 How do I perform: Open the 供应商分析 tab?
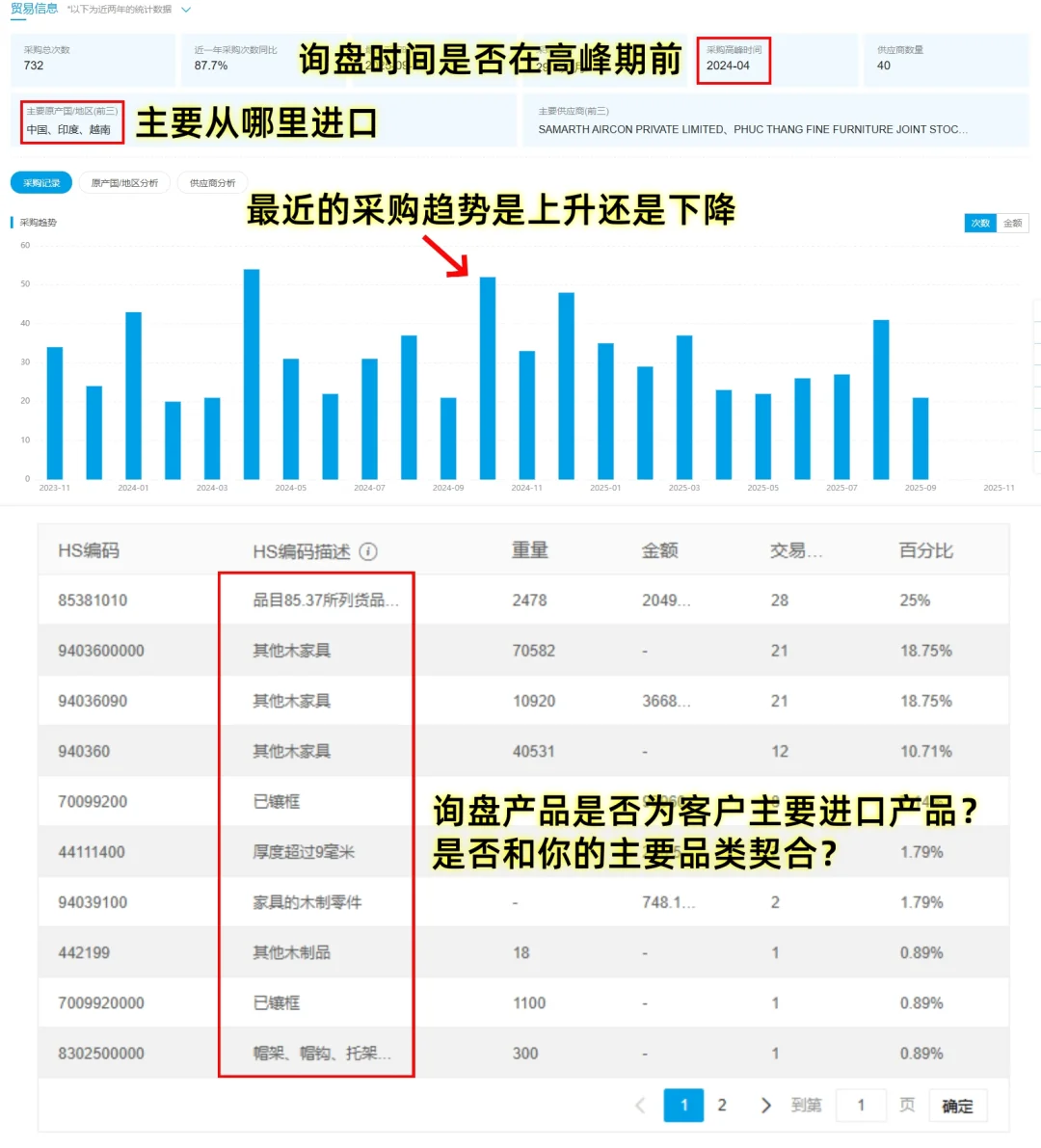click(x=213, y=182)
